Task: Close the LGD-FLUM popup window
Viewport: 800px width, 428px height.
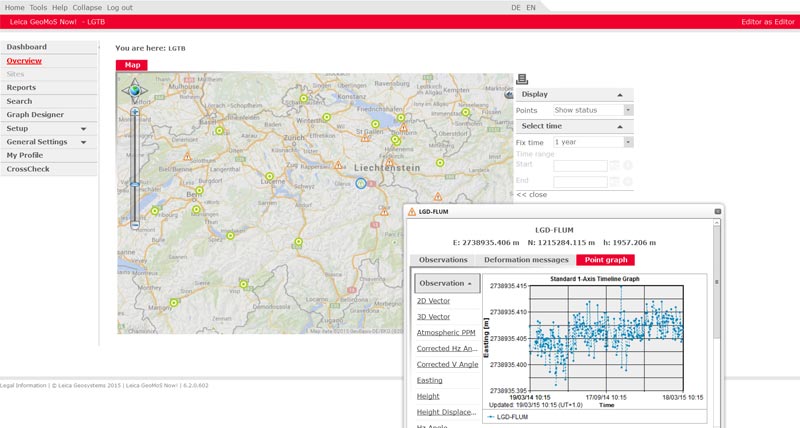Action: click(717, 212)
